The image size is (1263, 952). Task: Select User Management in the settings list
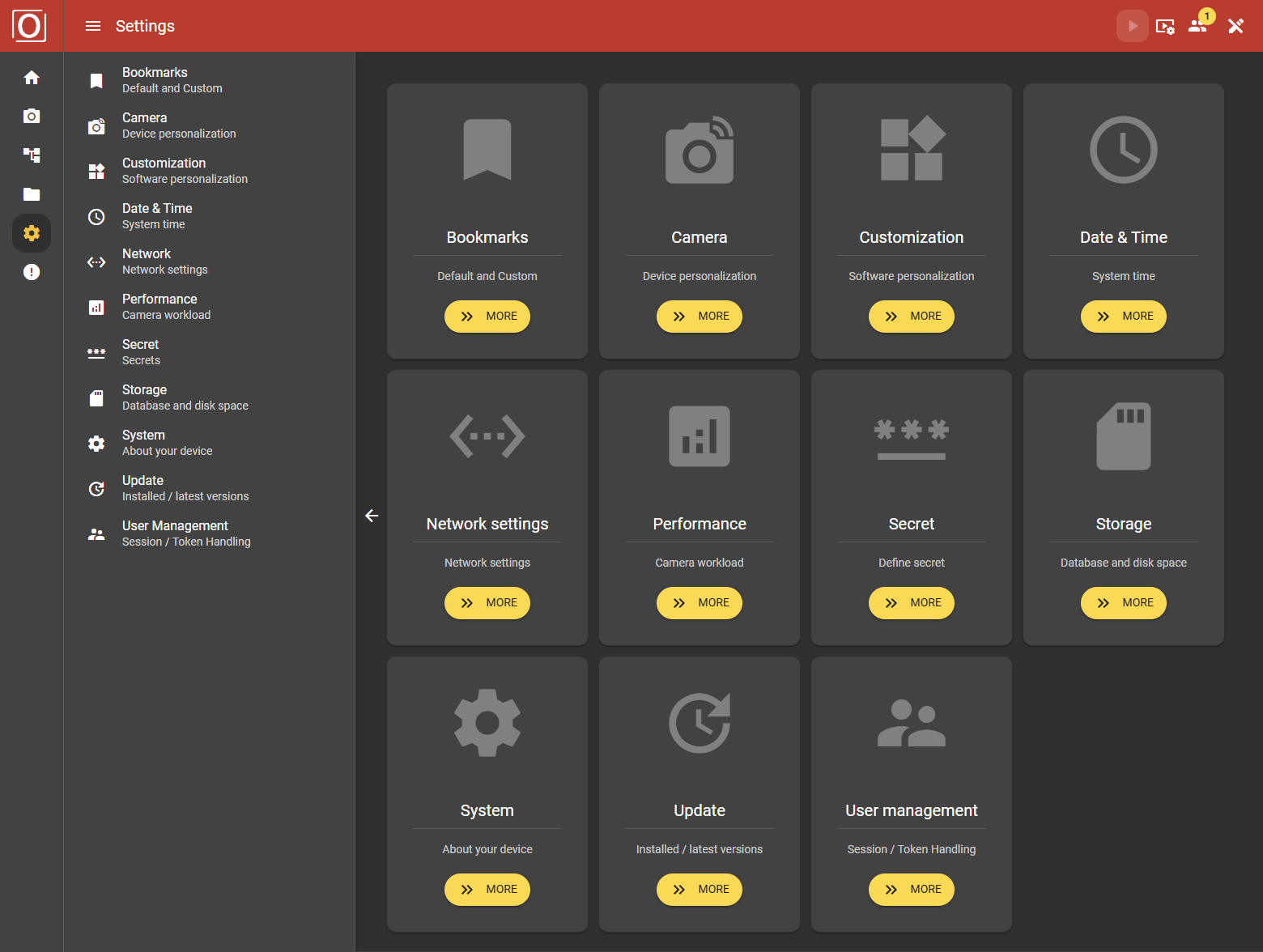click(175, 533)
